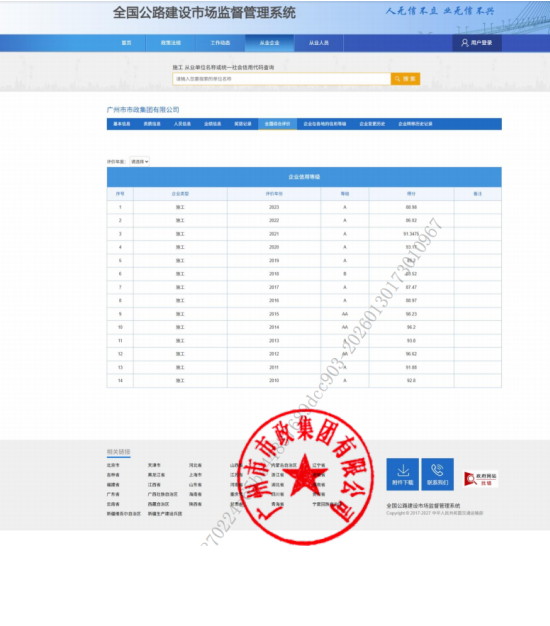Open the 陕西省 footer link
Image resolution: width=550 pixels, height=626 pixels.
pos(195,504)
